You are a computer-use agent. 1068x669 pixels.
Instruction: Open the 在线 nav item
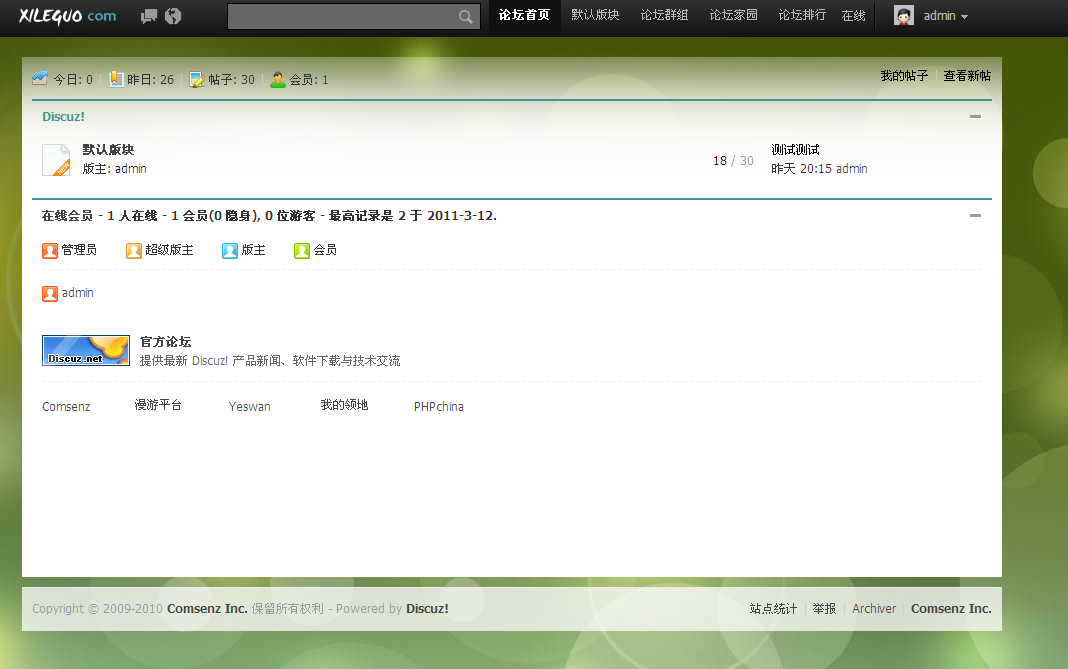(x=853, y=16)
